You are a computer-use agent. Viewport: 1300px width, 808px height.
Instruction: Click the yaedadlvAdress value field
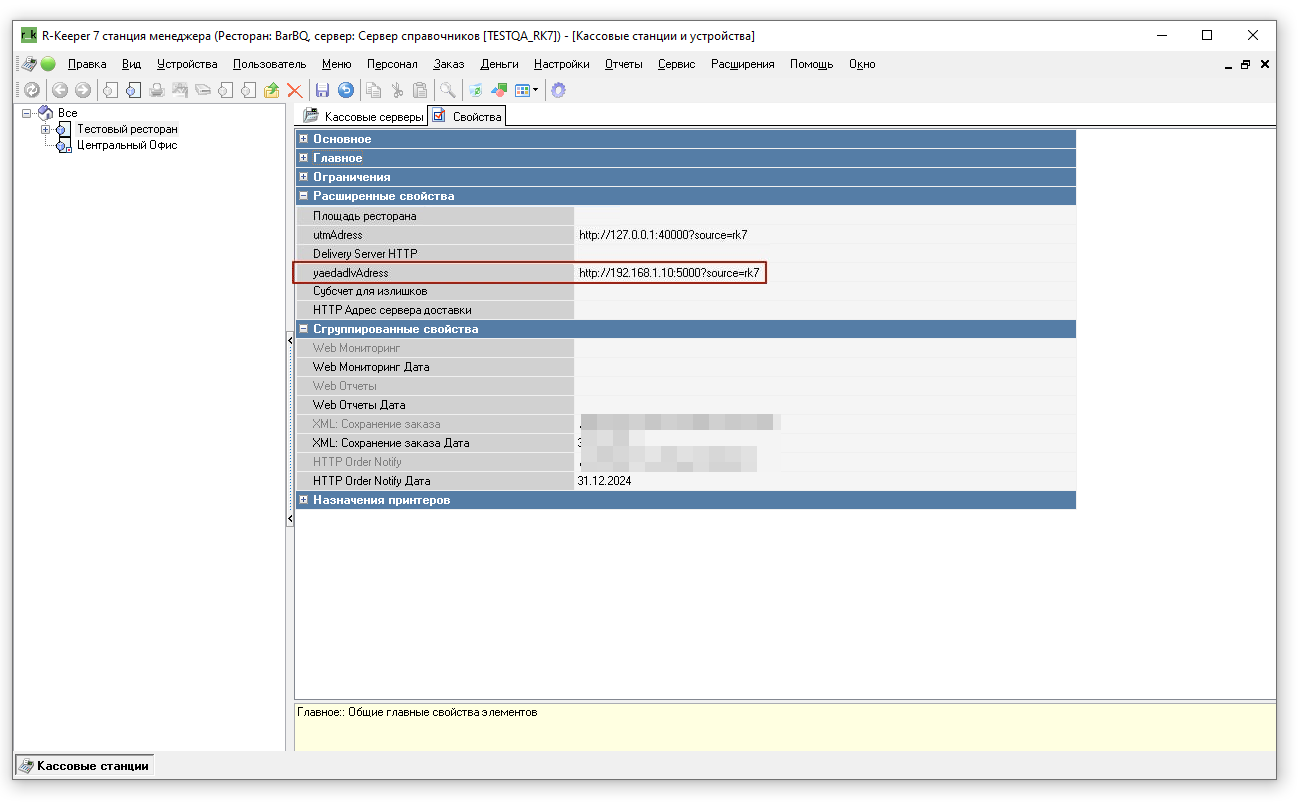[x=825, y=273]
